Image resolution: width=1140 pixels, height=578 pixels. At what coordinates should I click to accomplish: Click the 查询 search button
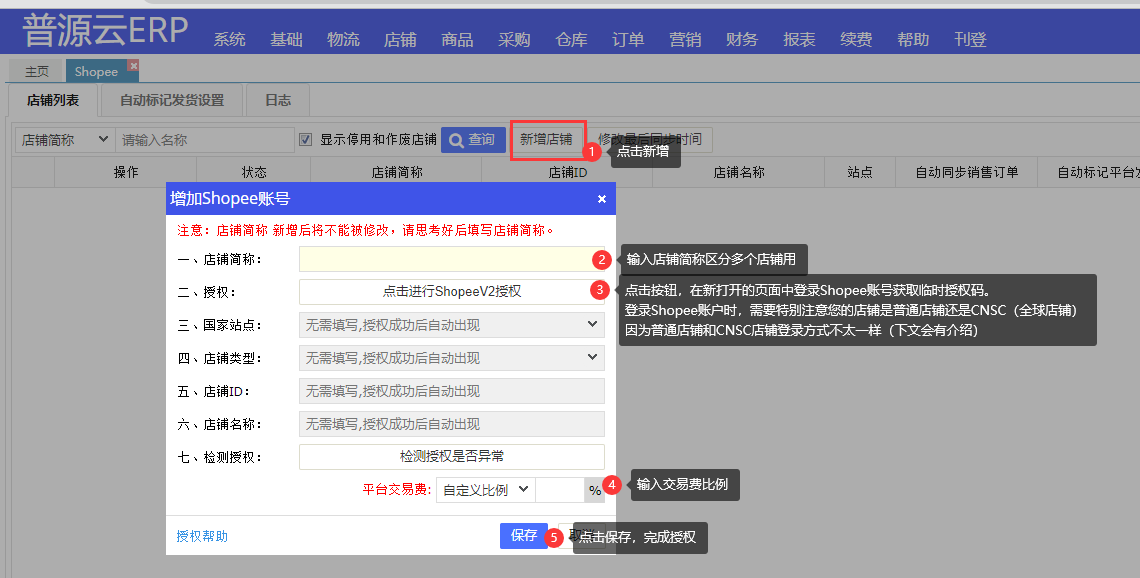473,140
